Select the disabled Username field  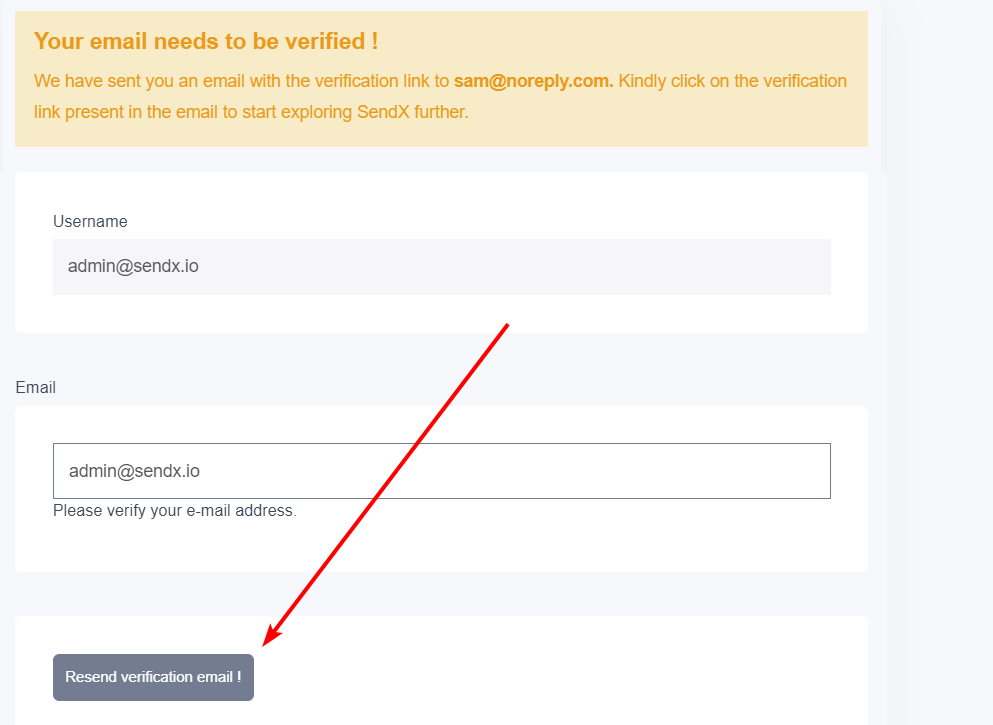(x=441, y=267)
